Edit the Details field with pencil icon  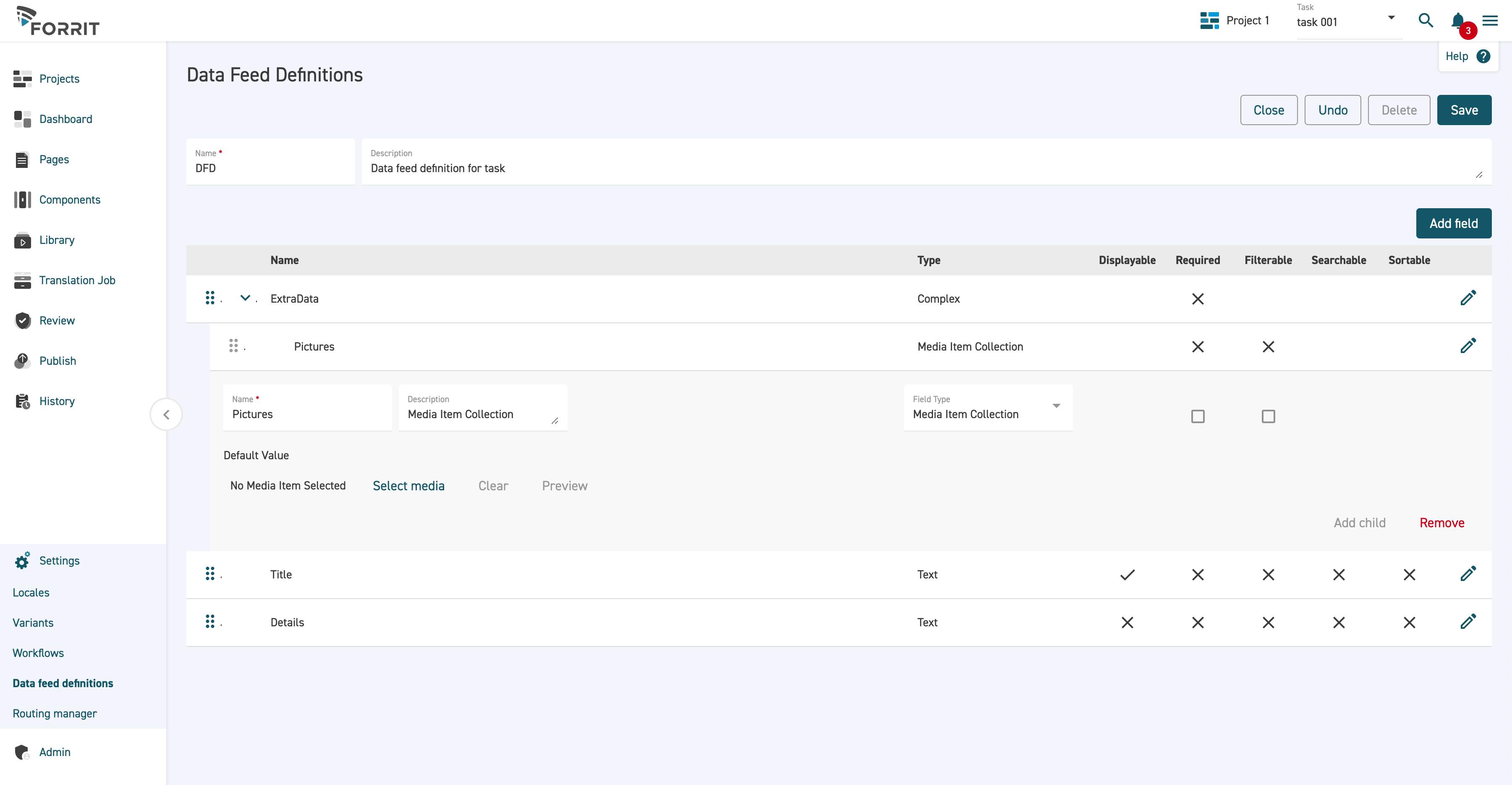tap(1468, 621)
